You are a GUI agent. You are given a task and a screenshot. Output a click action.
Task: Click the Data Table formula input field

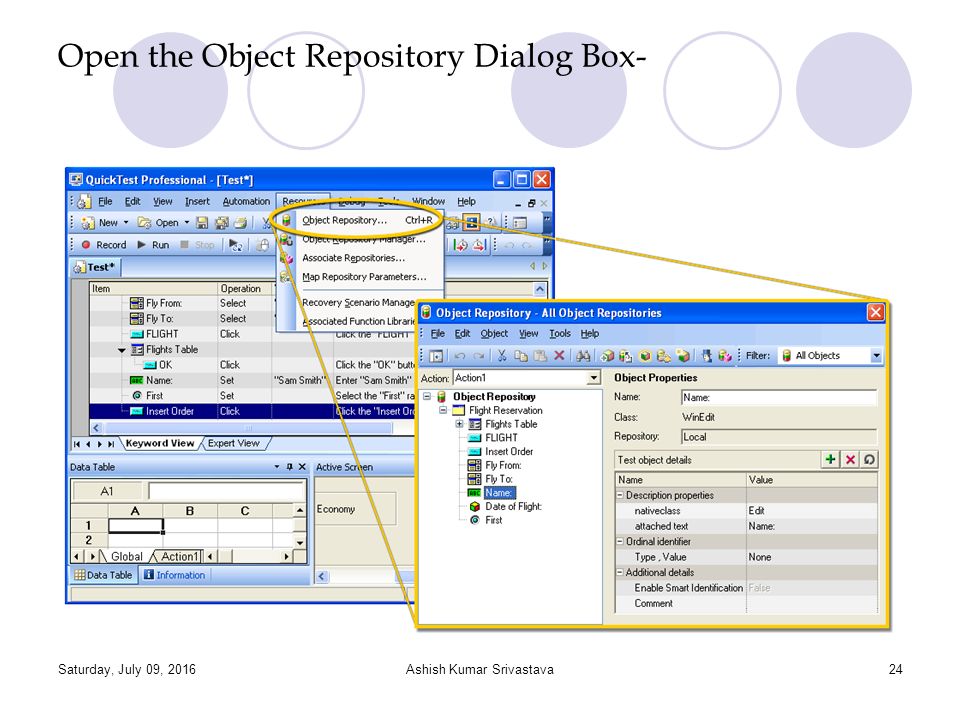pos(227,491)
